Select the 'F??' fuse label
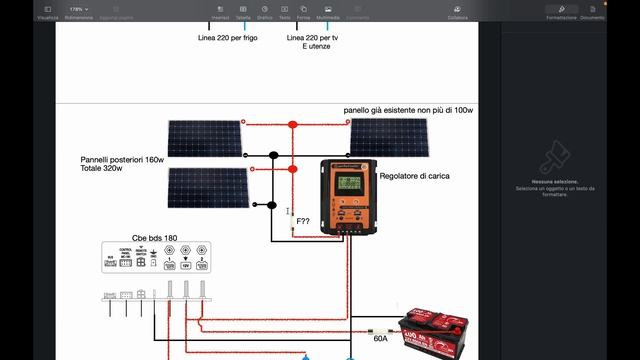Viewport: 640px width, 360px height. (303, 221)
